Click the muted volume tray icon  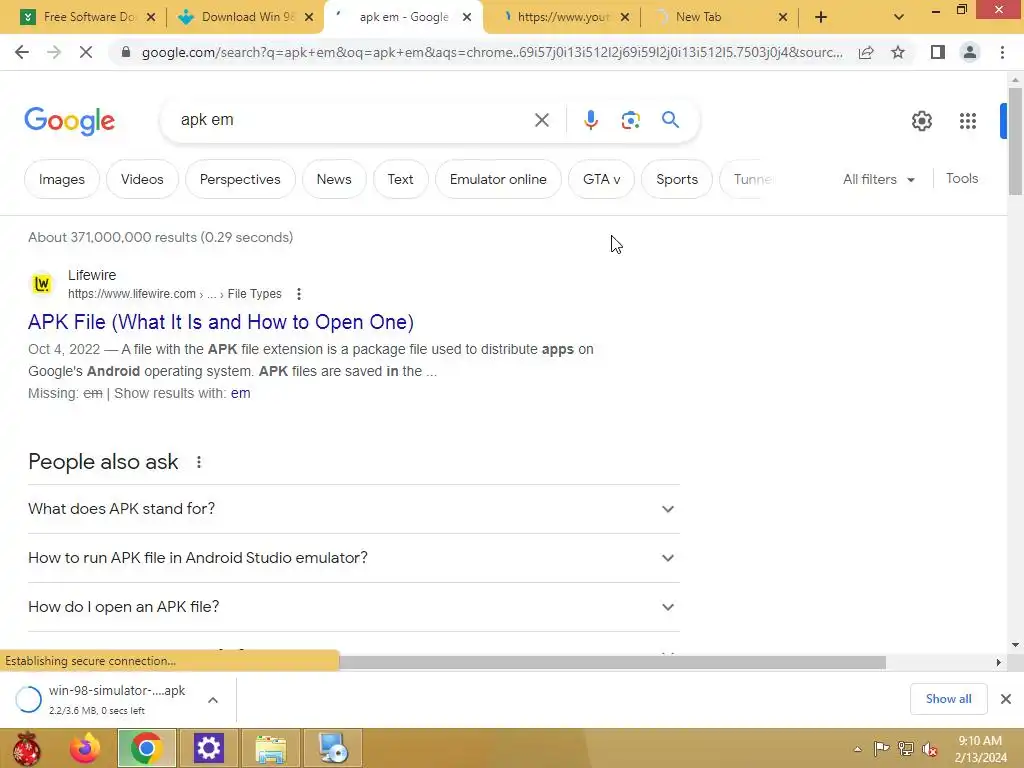[929, 749]
